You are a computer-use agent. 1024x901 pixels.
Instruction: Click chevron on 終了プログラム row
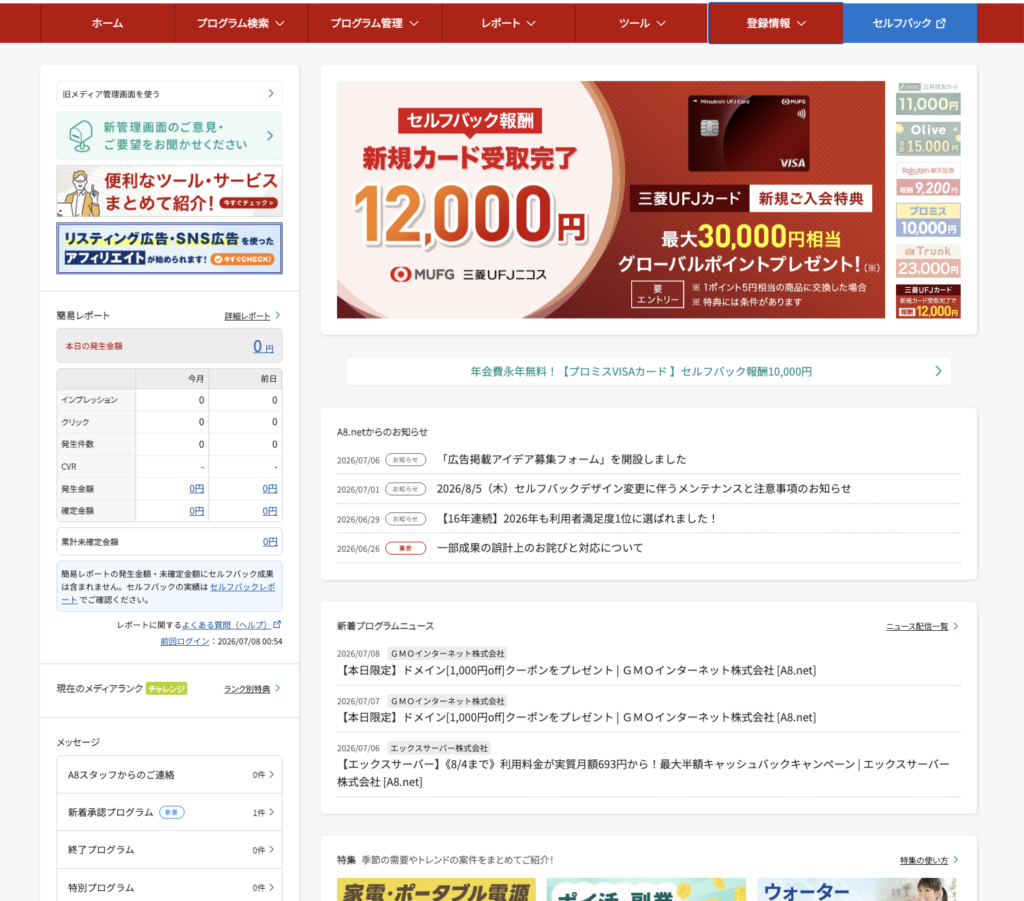[272, 850]
